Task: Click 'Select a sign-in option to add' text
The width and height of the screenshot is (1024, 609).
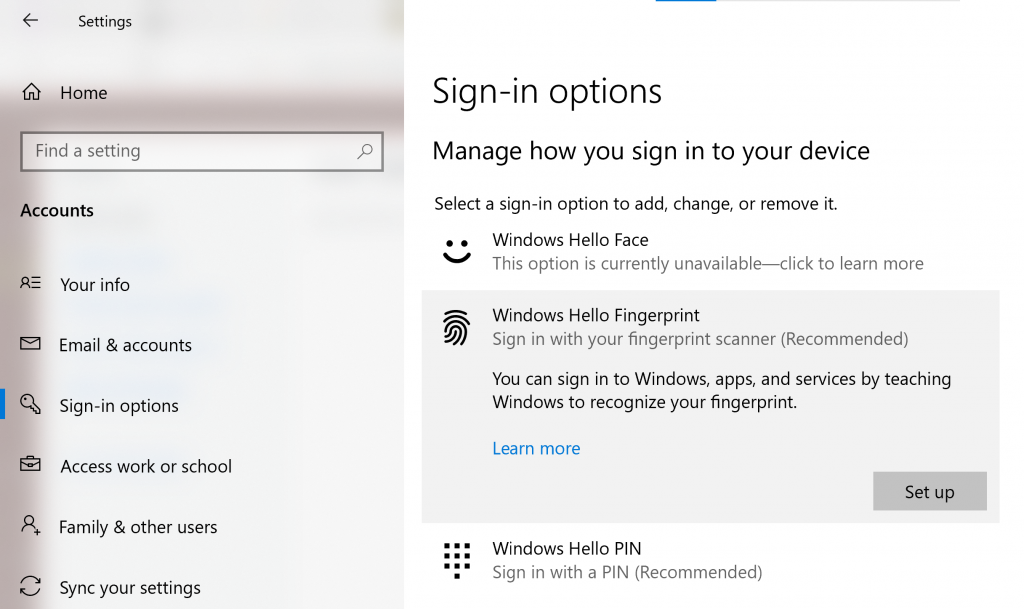Action: click(635, 204)
